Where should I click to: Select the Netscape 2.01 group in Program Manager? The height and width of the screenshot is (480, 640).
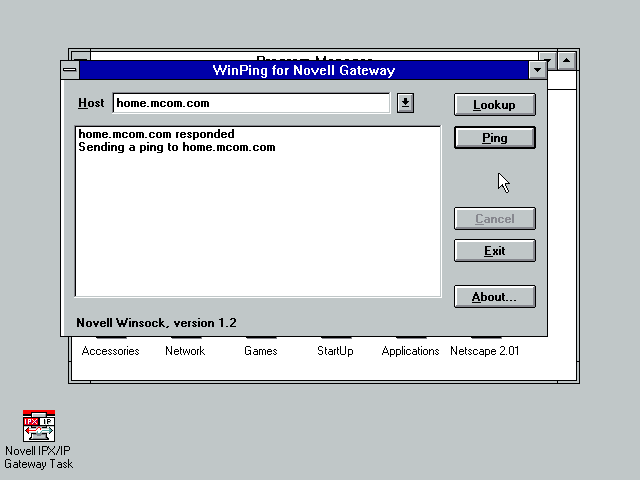click(x=484, y=351)
